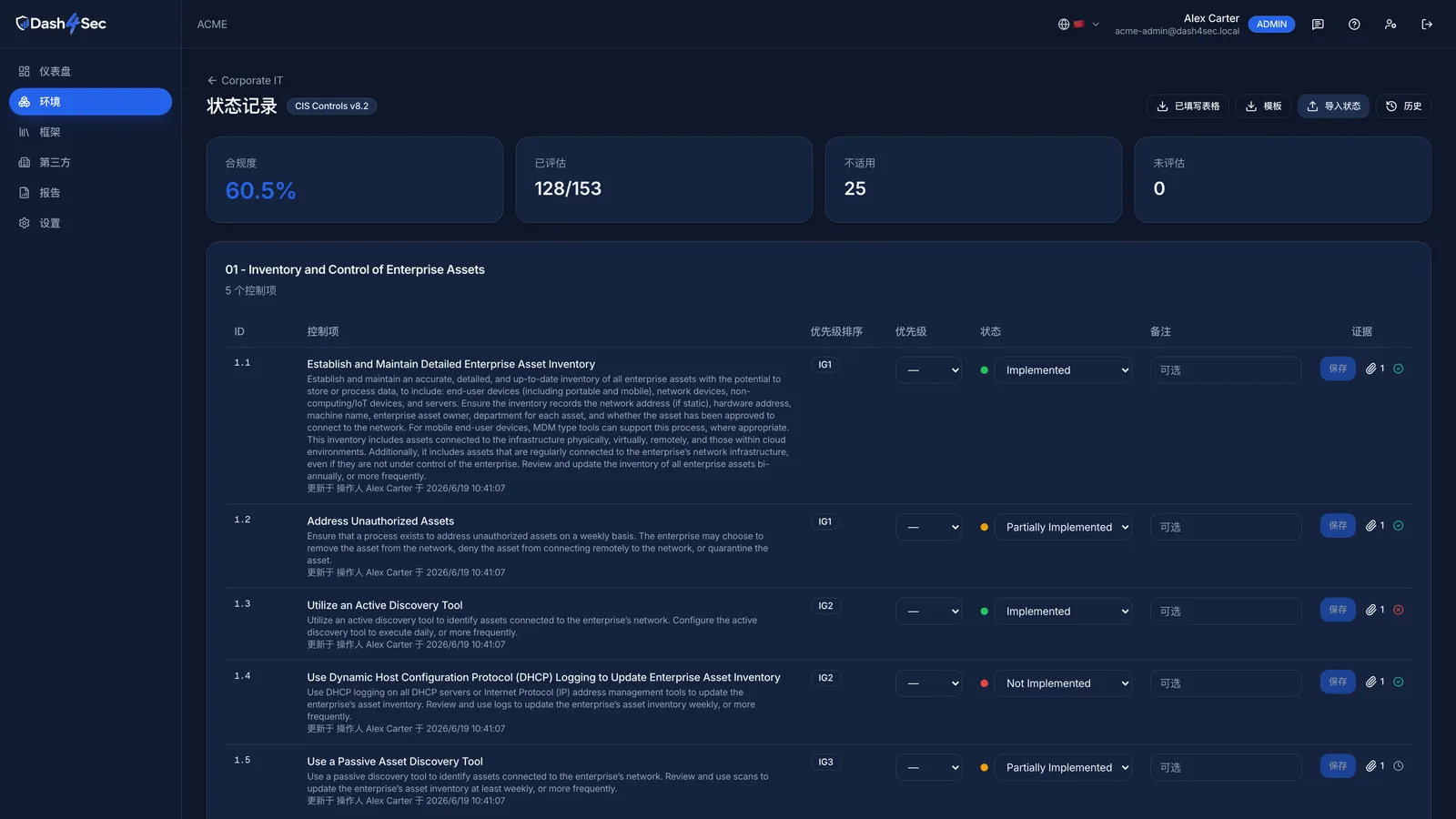
Task: Click the notes field for control 1.3
Action: tap(1225, 612)
